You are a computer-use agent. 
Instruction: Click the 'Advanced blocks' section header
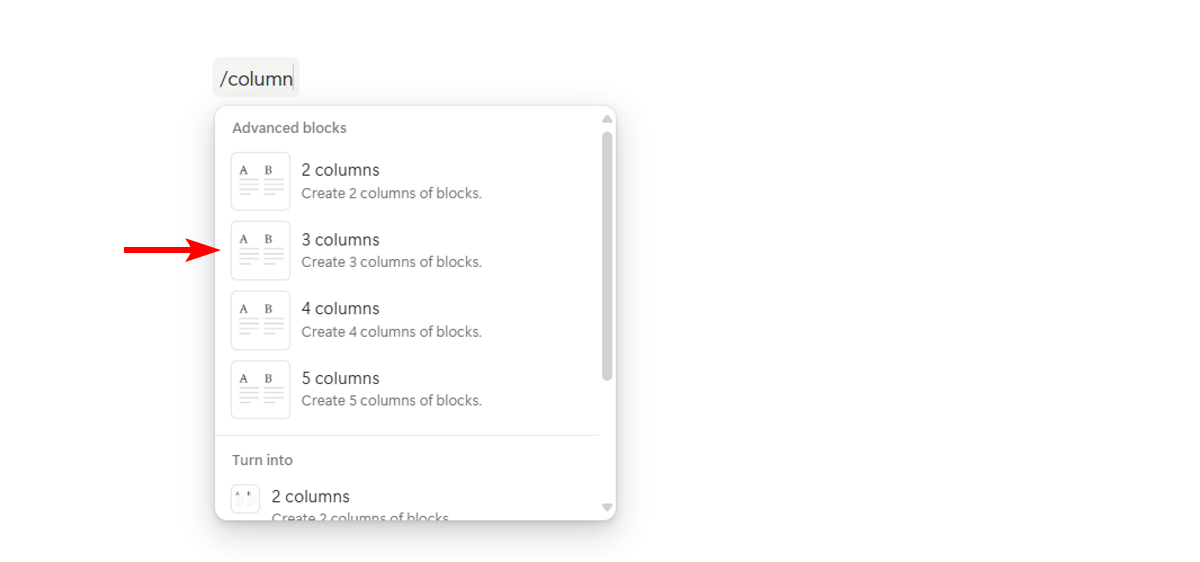pos(289,128)
